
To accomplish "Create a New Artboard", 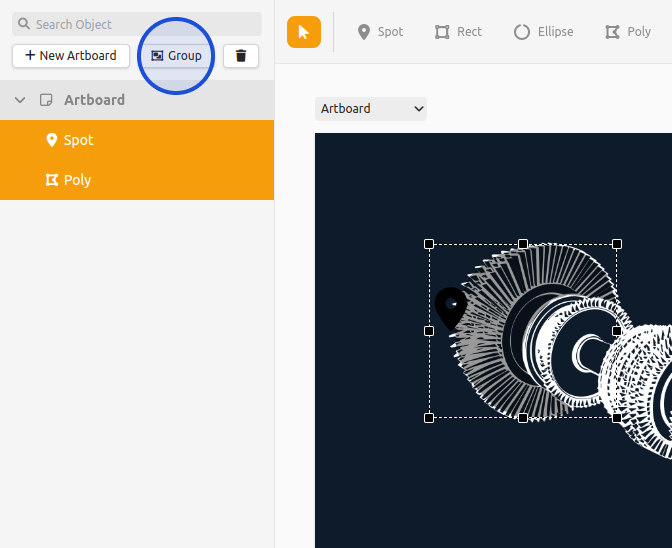I will coord(71,56).
